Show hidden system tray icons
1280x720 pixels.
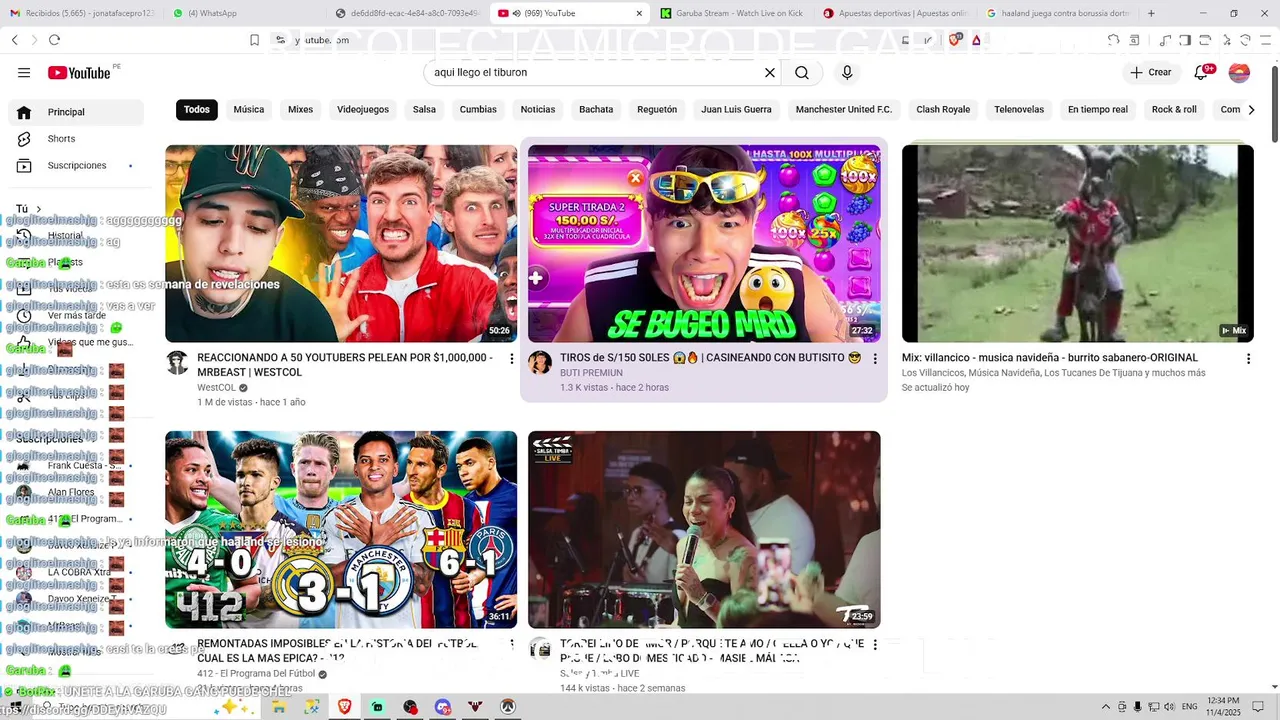click(1105, 707)
